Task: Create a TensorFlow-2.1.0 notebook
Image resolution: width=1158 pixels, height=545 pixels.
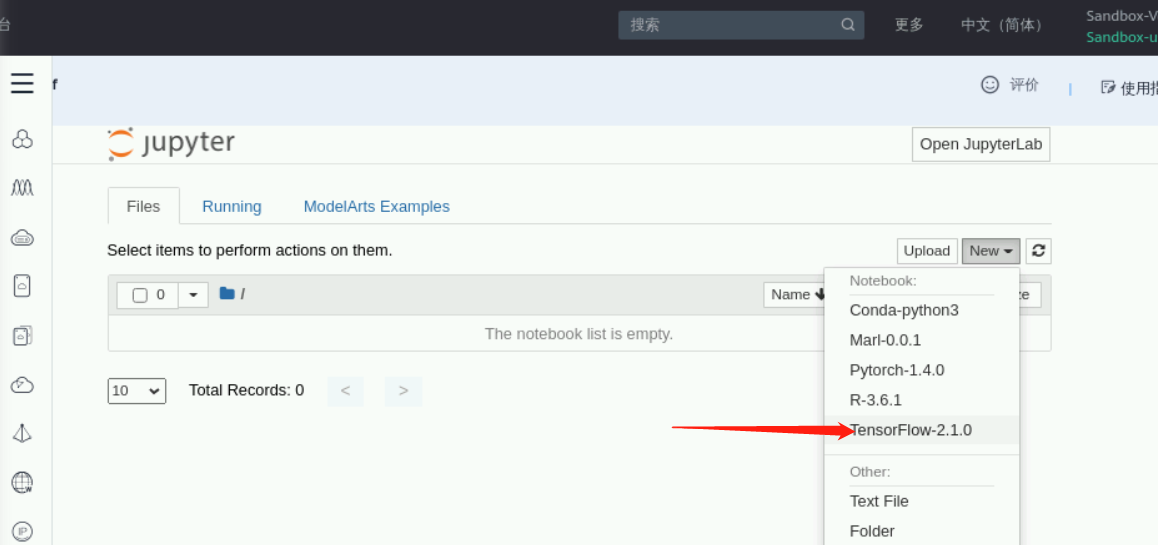Action: point(922,430)
